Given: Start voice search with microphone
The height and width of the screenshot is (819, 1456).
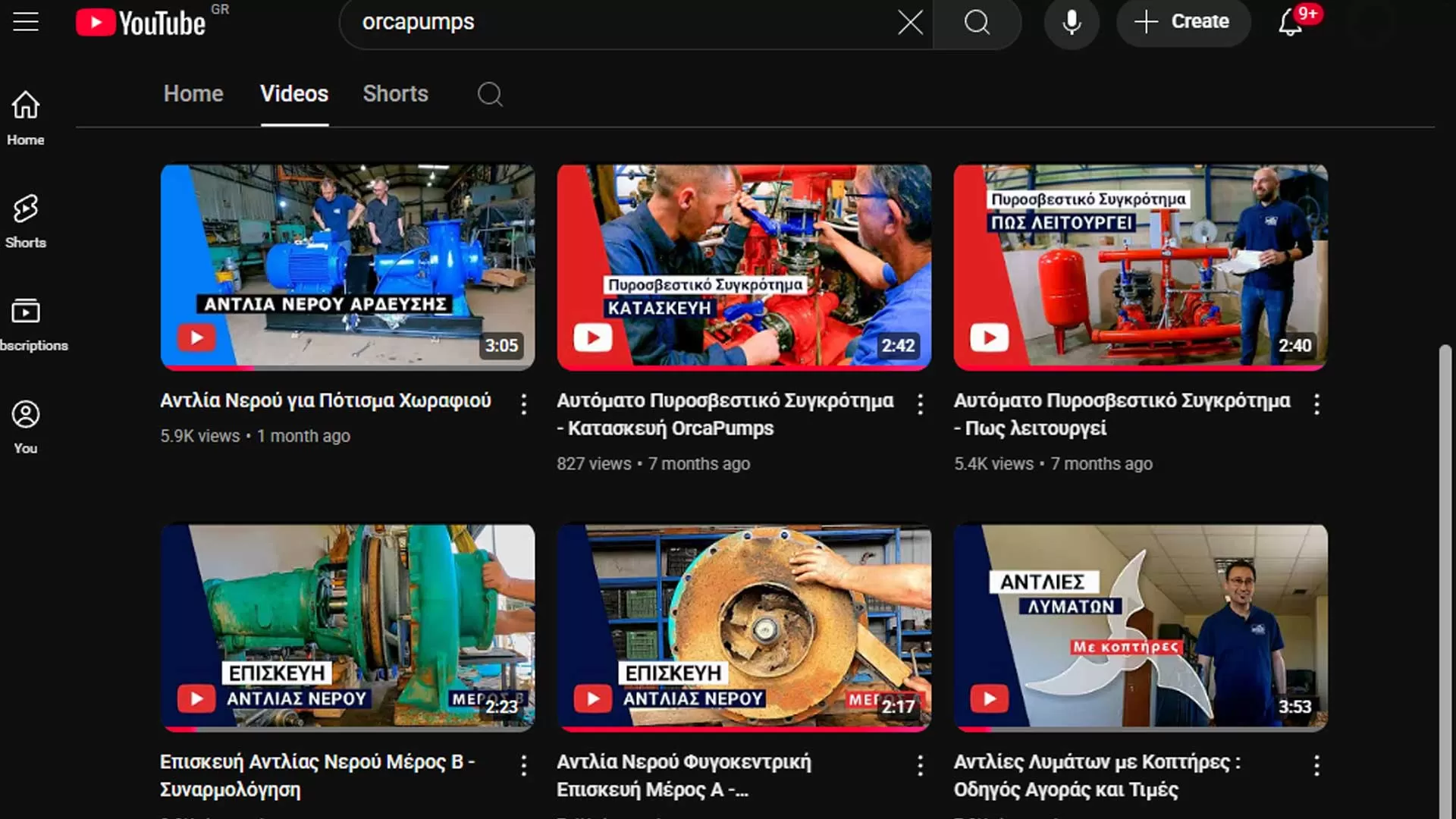Looking at the screenshot, I should point(1072,23).
